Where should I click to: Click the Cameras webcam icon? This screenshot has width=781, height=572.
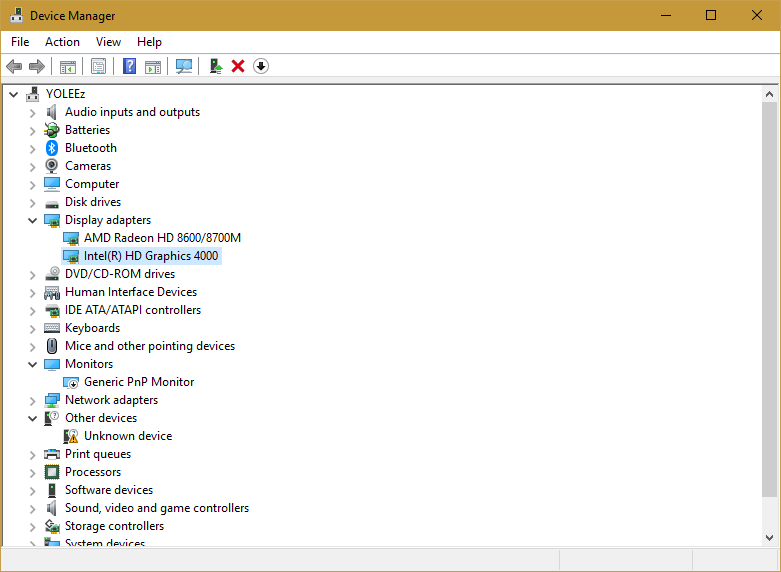pyautogui.click(x=51, y=166)
